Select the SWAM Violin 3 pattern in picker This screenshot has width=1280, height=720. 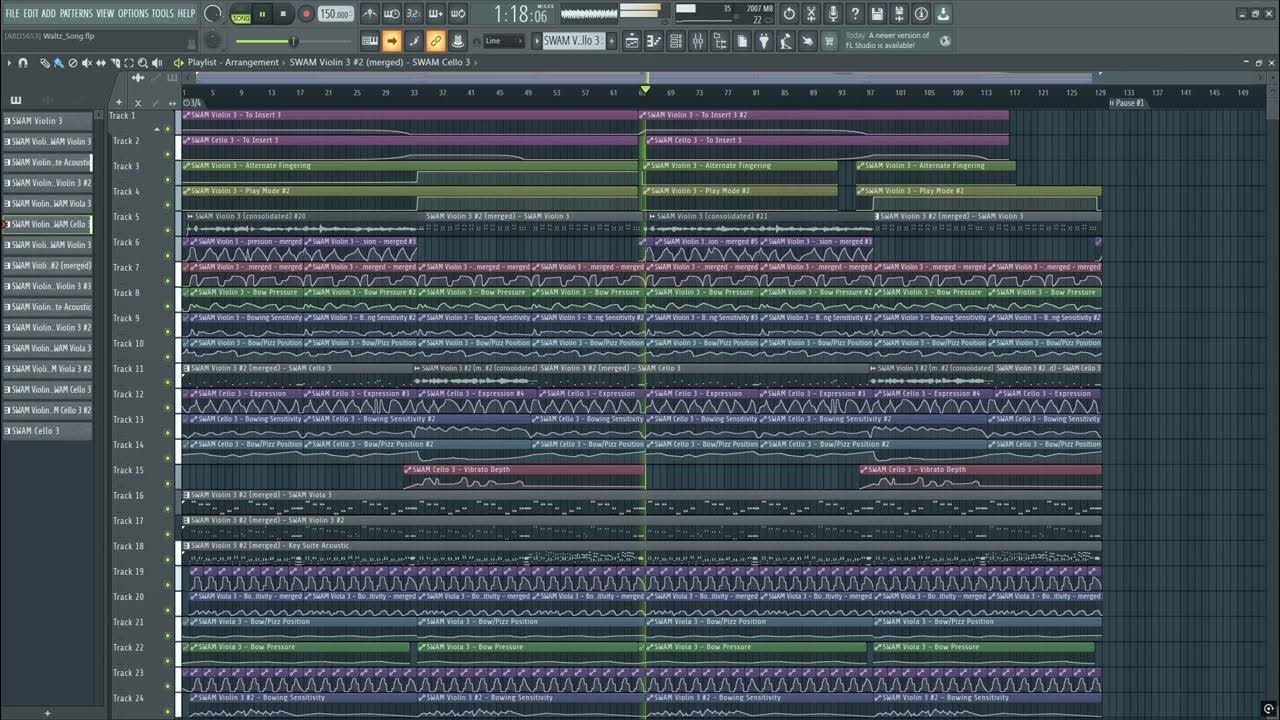tap(47, 121)
